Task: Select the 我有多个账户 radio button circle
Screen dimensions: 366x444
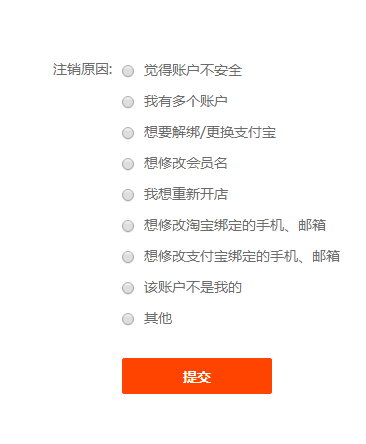Action: tap(128, 102)
